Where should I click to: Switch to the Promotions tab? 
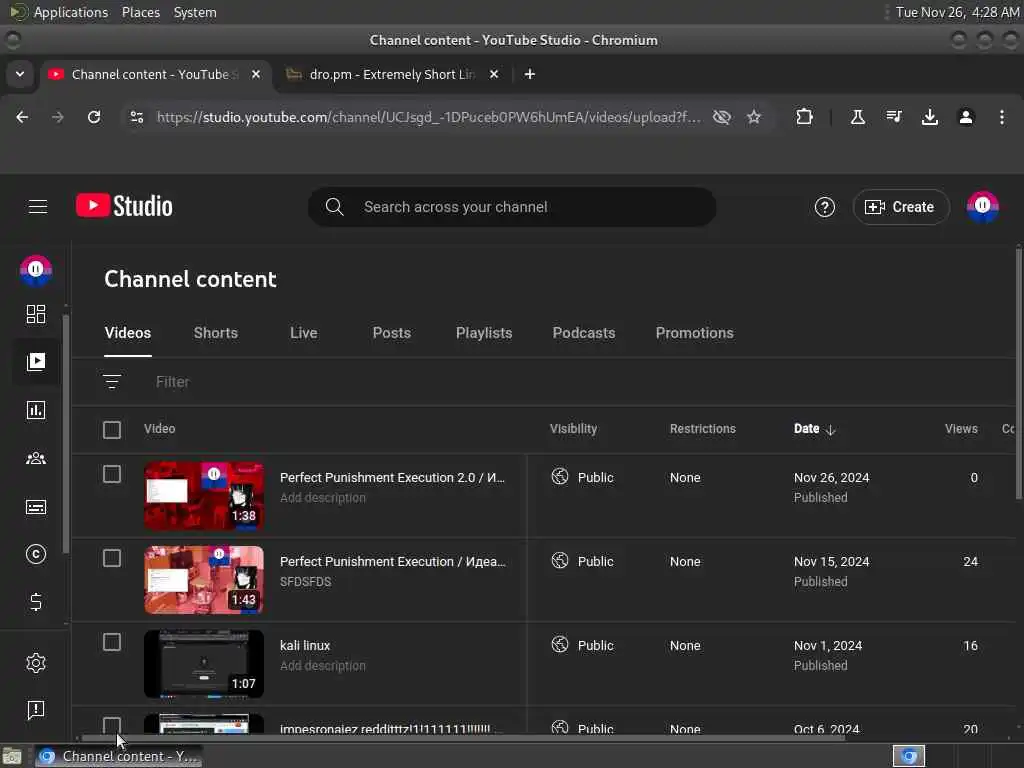(x=695, y=333)
